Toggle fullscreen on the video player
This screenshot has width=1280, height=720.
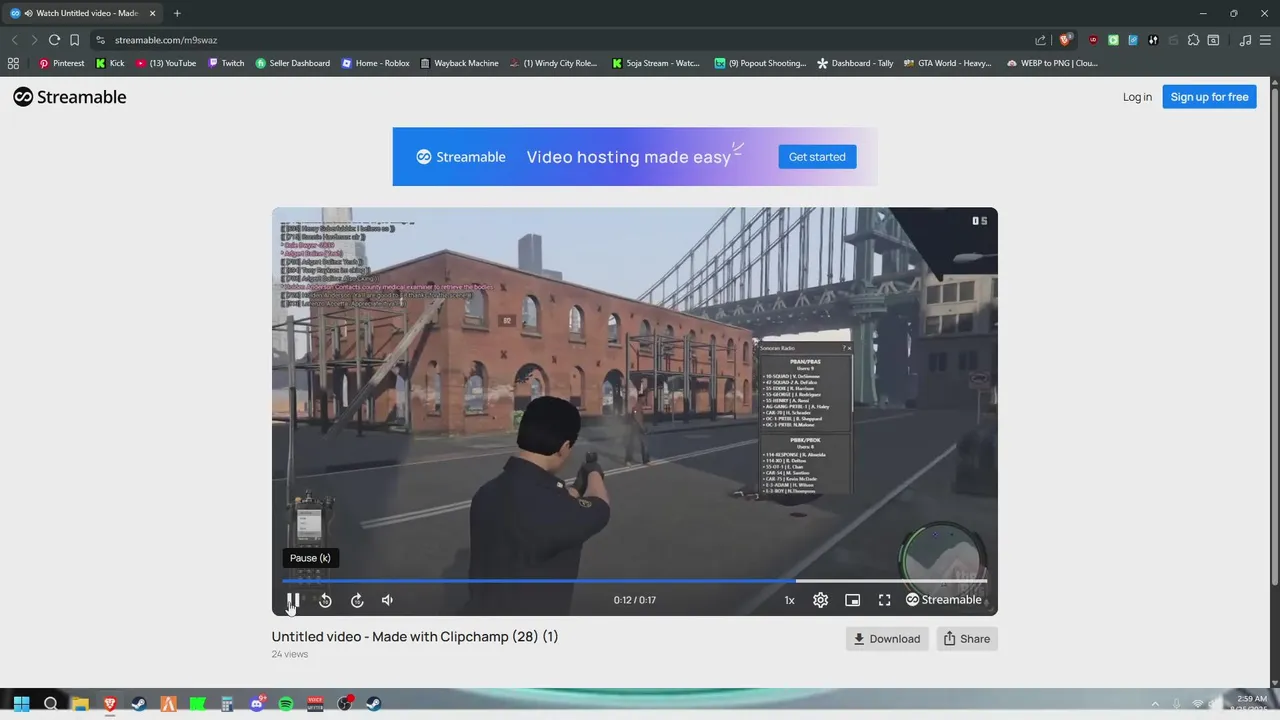[884, 600]
